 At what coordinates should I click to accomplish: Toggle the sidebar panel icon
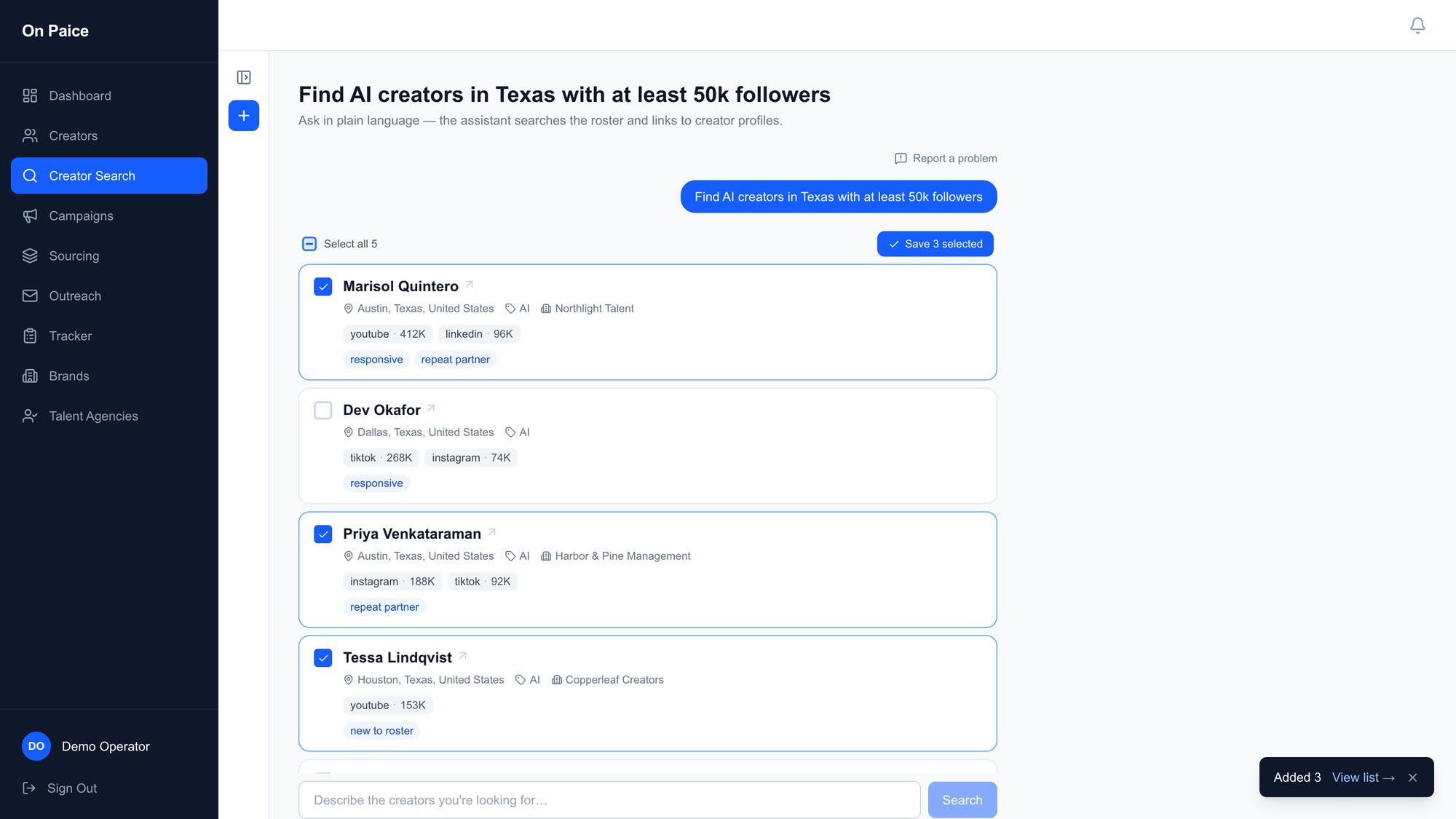pyautogui.click(x=244, y=77)
